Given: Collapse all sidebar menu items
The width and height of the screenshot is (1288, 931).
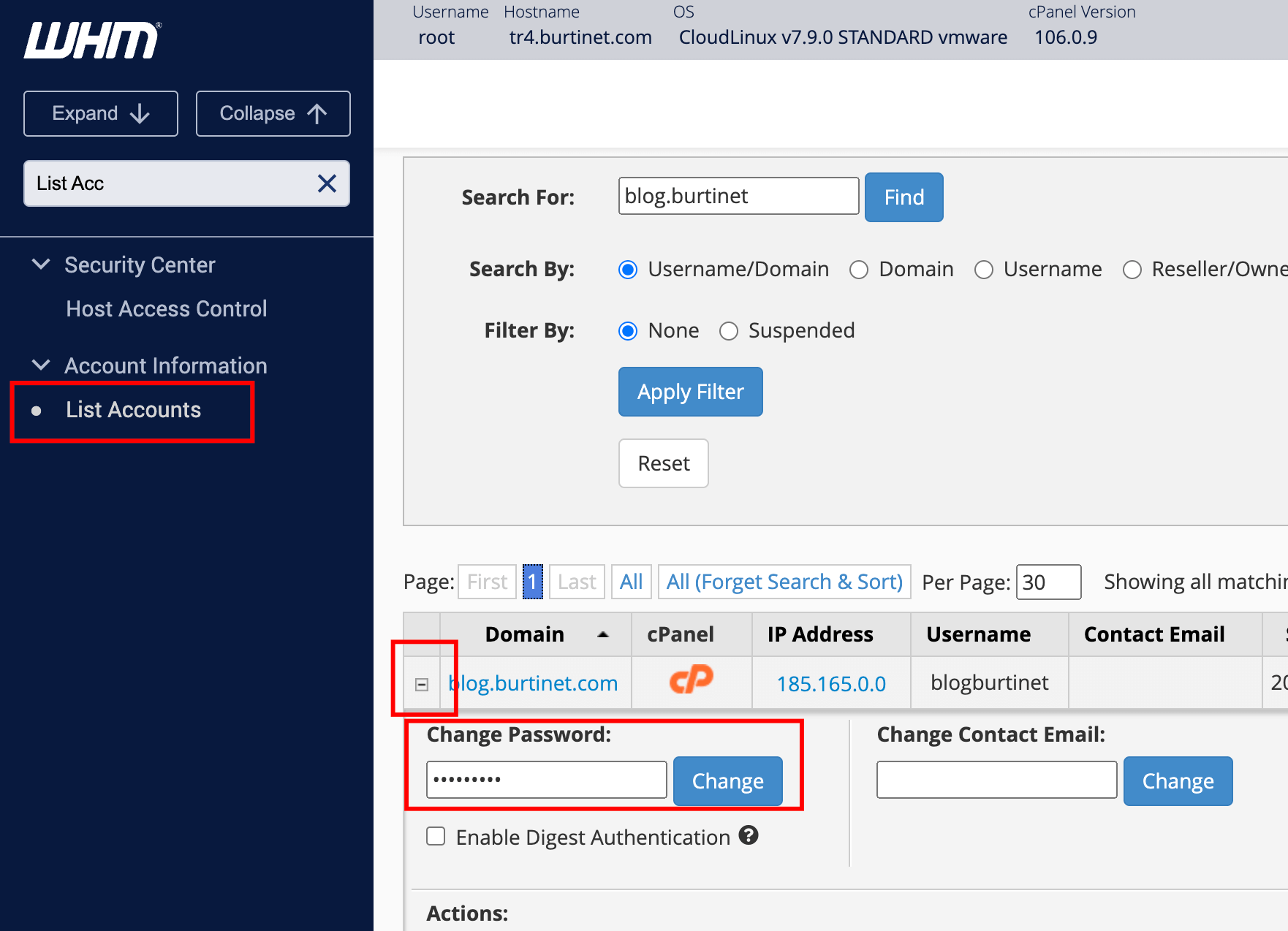Looking at the screenshot, I should [273, 113].
